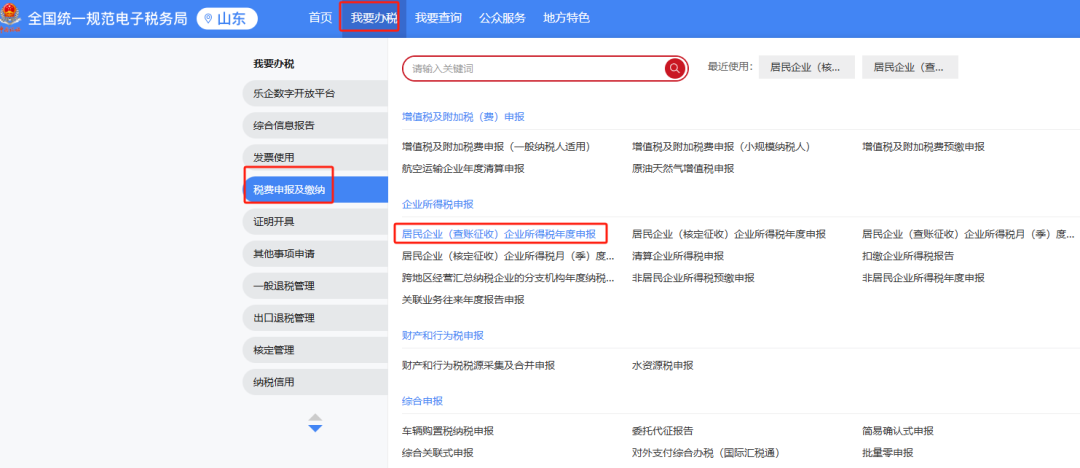Open 综合关联式申报
The image size is (1080, 468).
438,453
